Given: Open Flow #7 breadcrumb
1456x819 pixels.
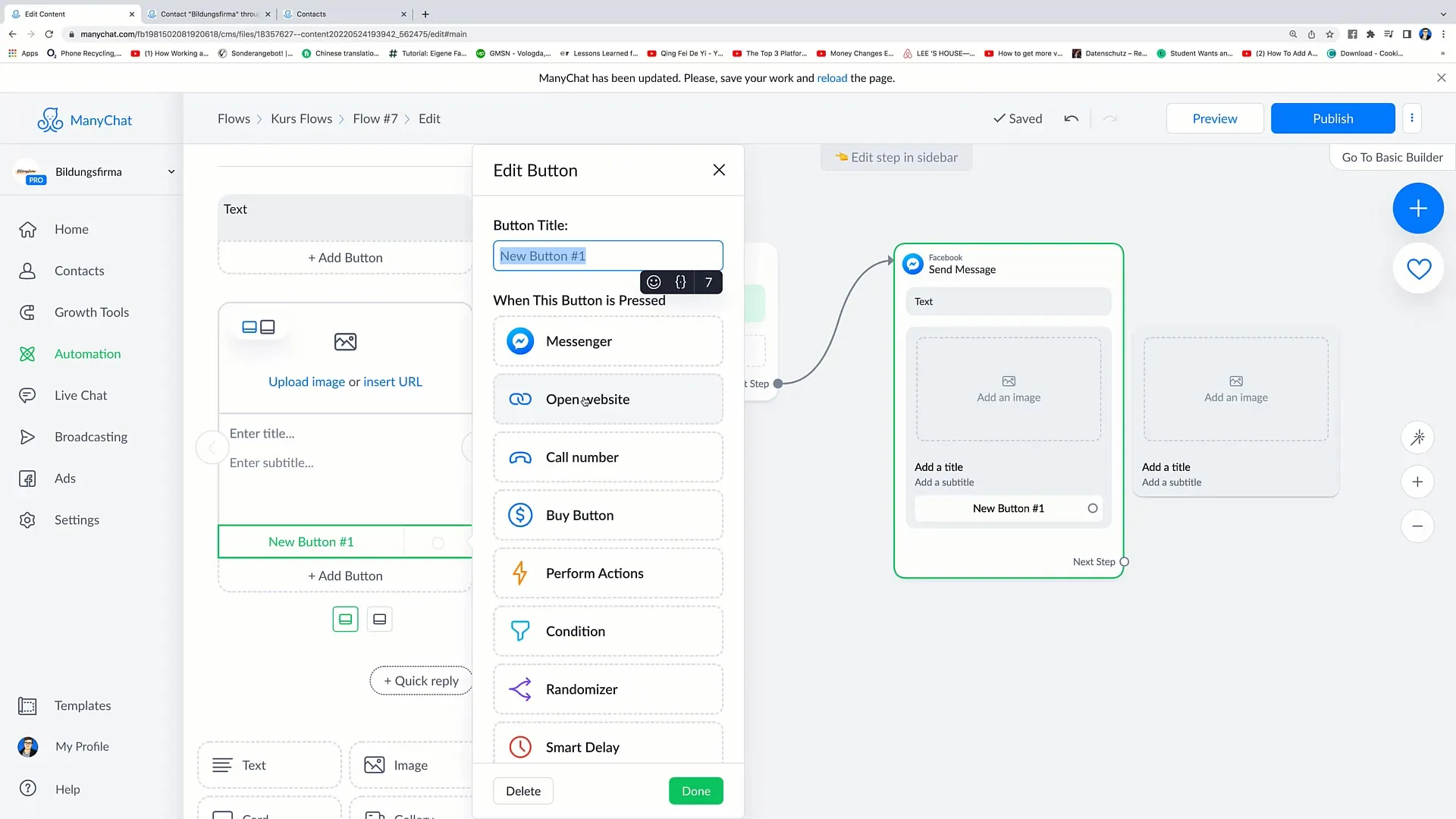Looking at the screenshot, I should [375, 118].
